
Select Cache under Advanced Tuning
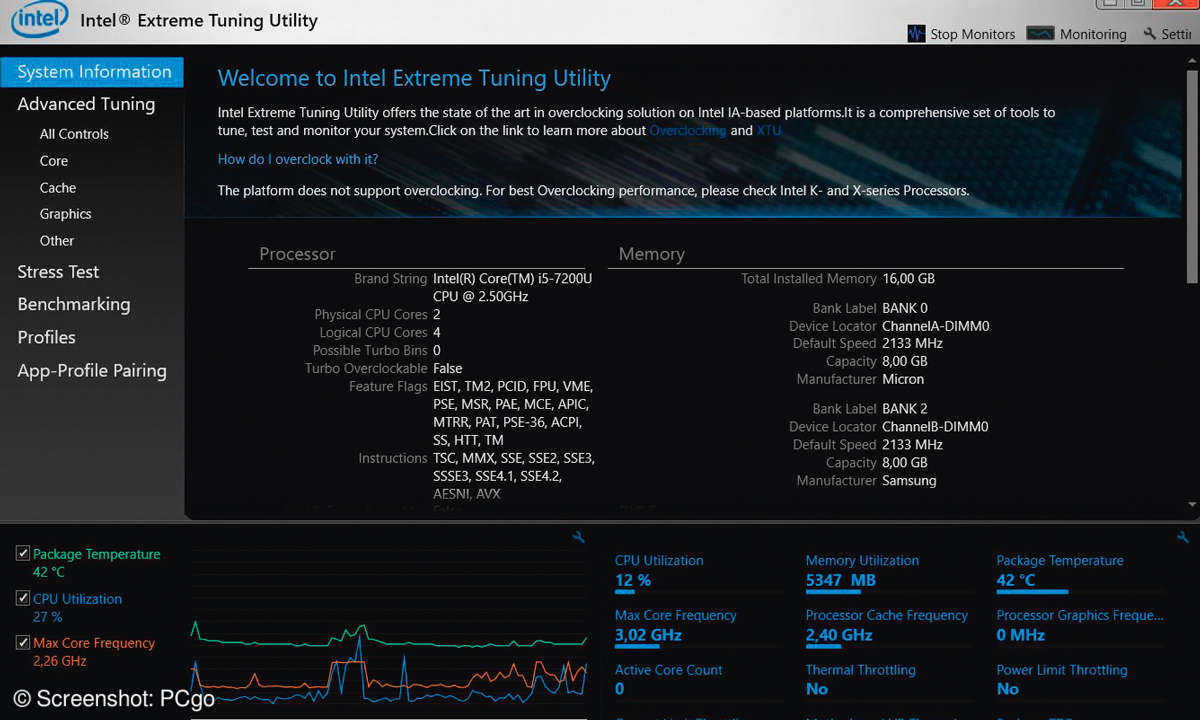(x=58, y=188)
